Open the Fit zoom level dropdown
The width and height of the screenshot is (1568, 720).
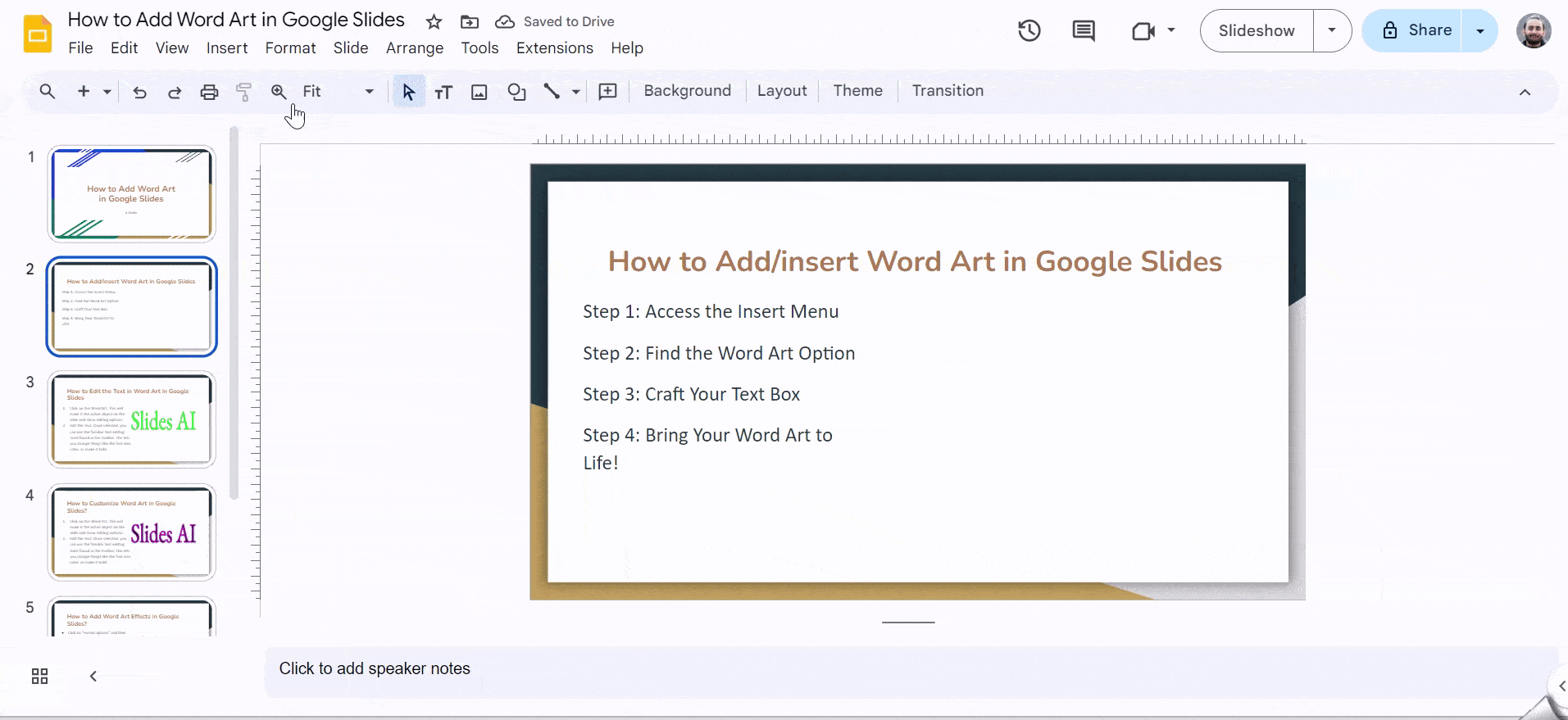pos(339,92)
